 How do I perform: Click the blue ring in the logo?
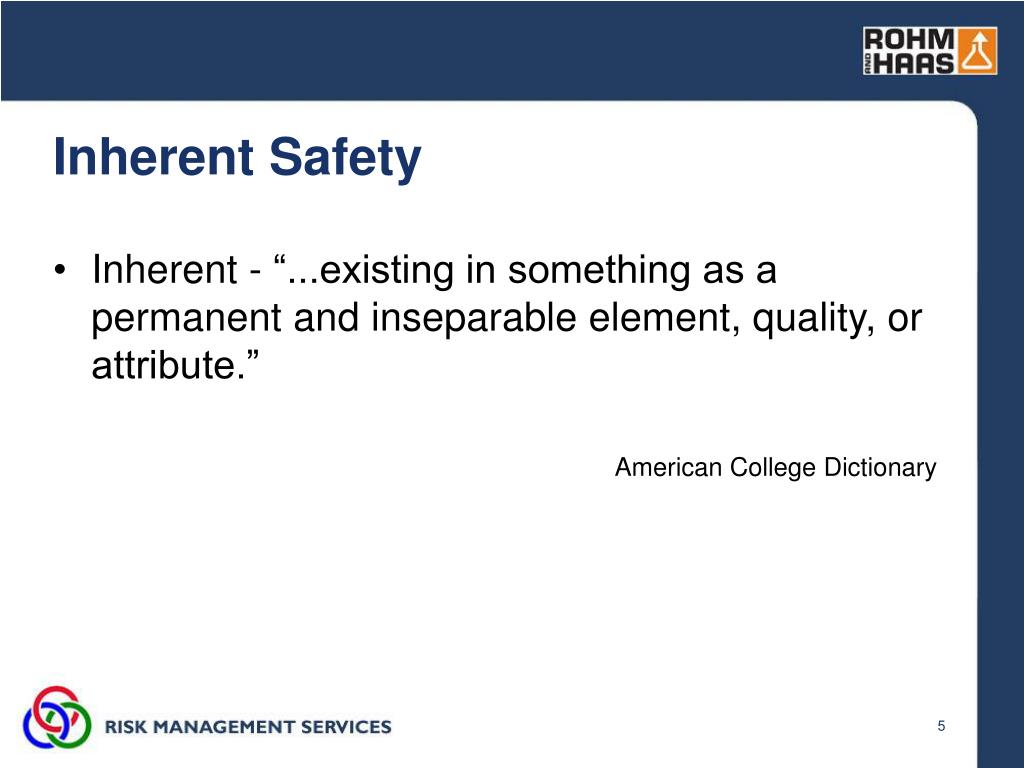tap(44, 726)
